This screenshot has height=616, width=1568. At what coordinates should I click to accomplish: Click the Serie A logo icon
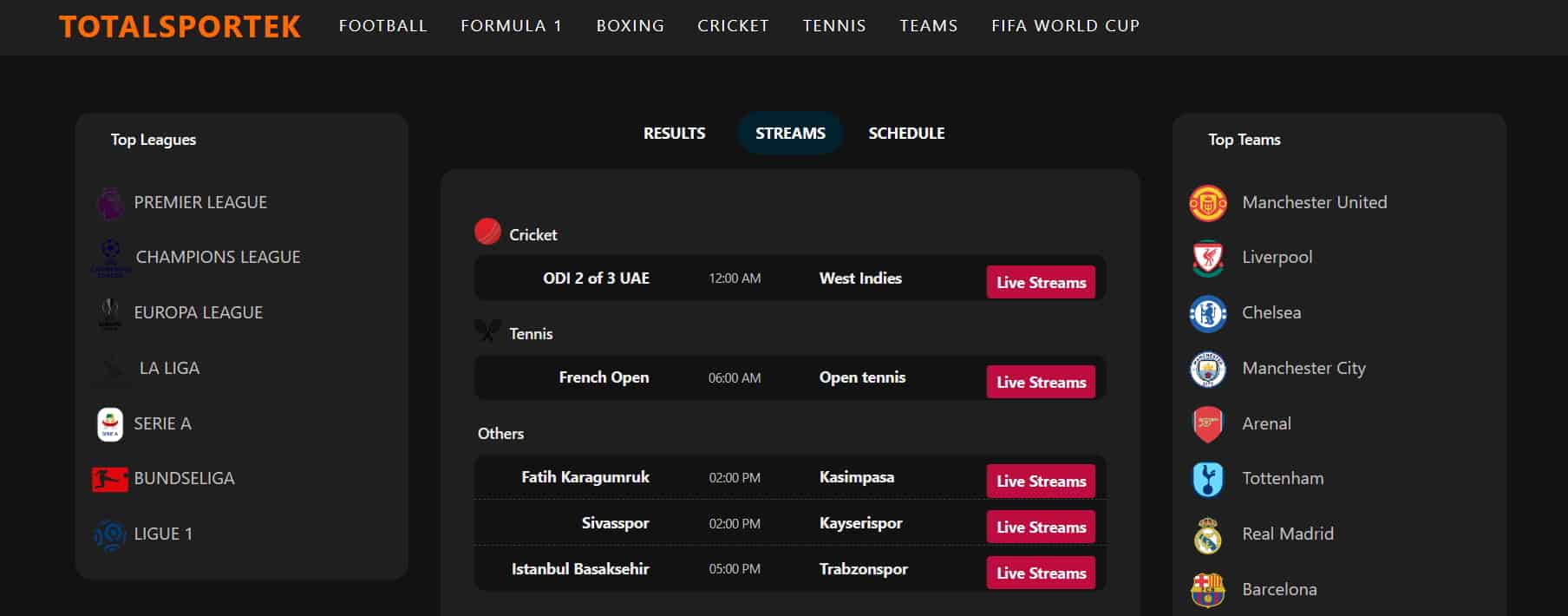click(x=110, y=424)
